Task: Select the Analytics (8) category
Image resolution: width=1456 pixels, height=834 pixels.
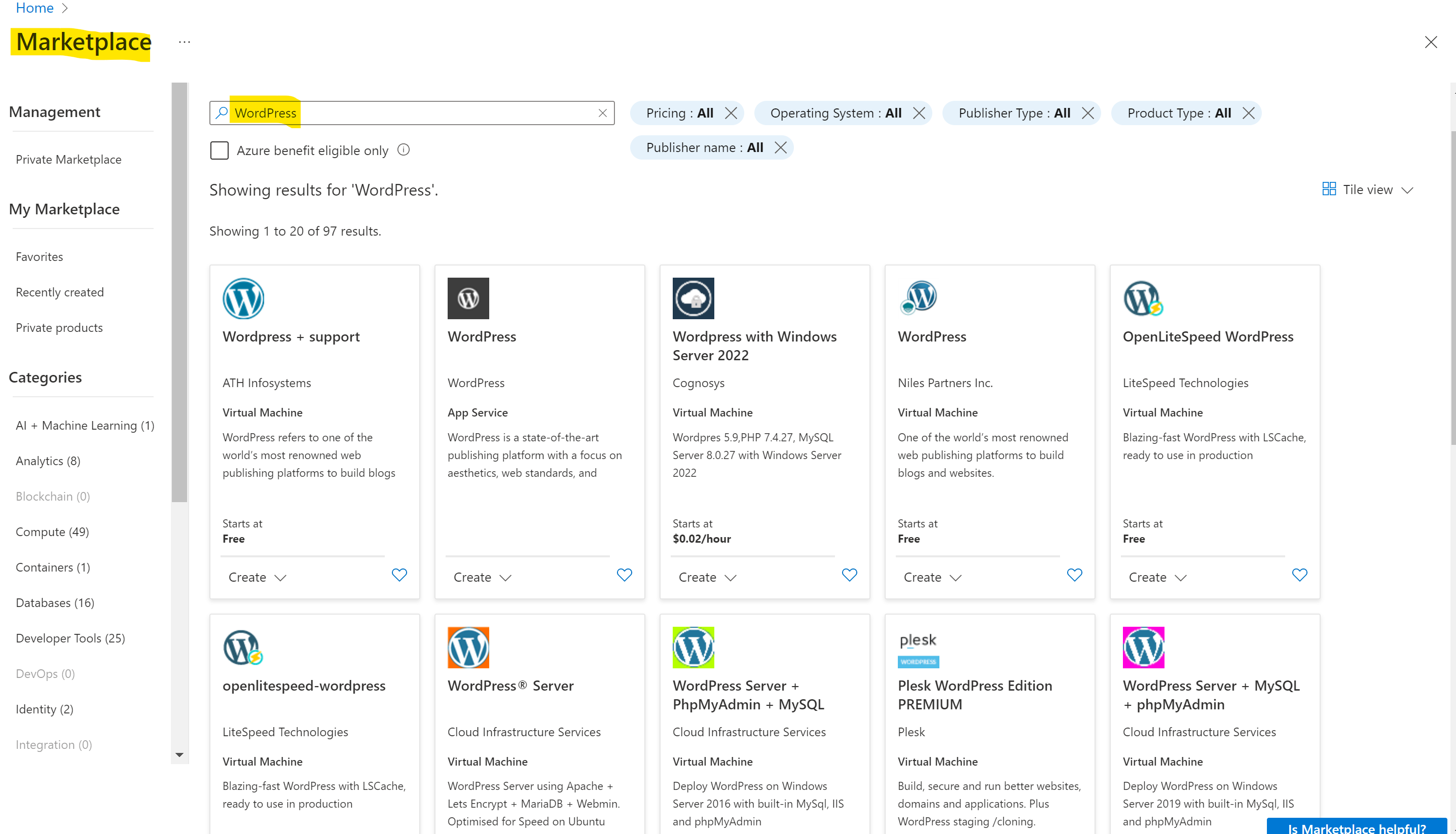Action: pyautogui.click(x=48, y=461)
